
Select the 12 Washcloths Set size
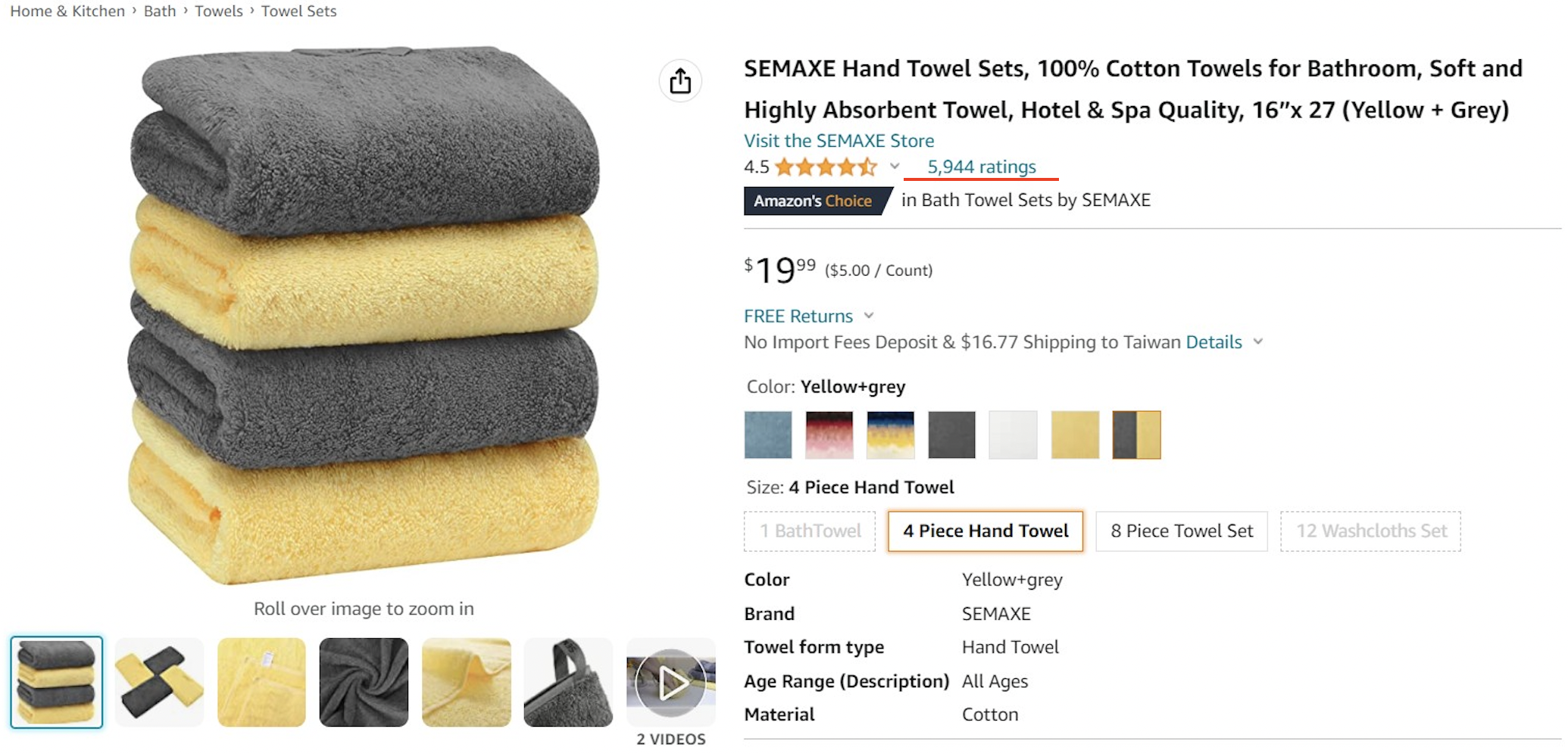1370,531
